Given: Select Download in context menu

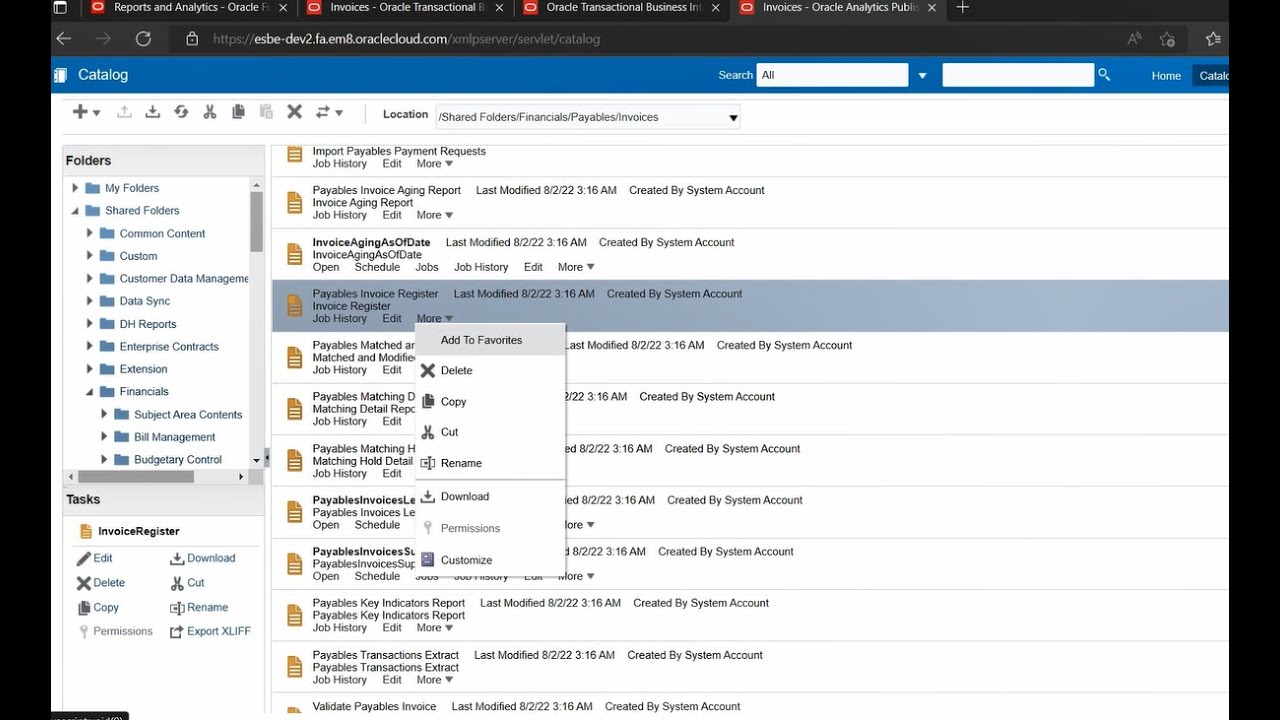Looking at the screenshot, I should point(490,496).
